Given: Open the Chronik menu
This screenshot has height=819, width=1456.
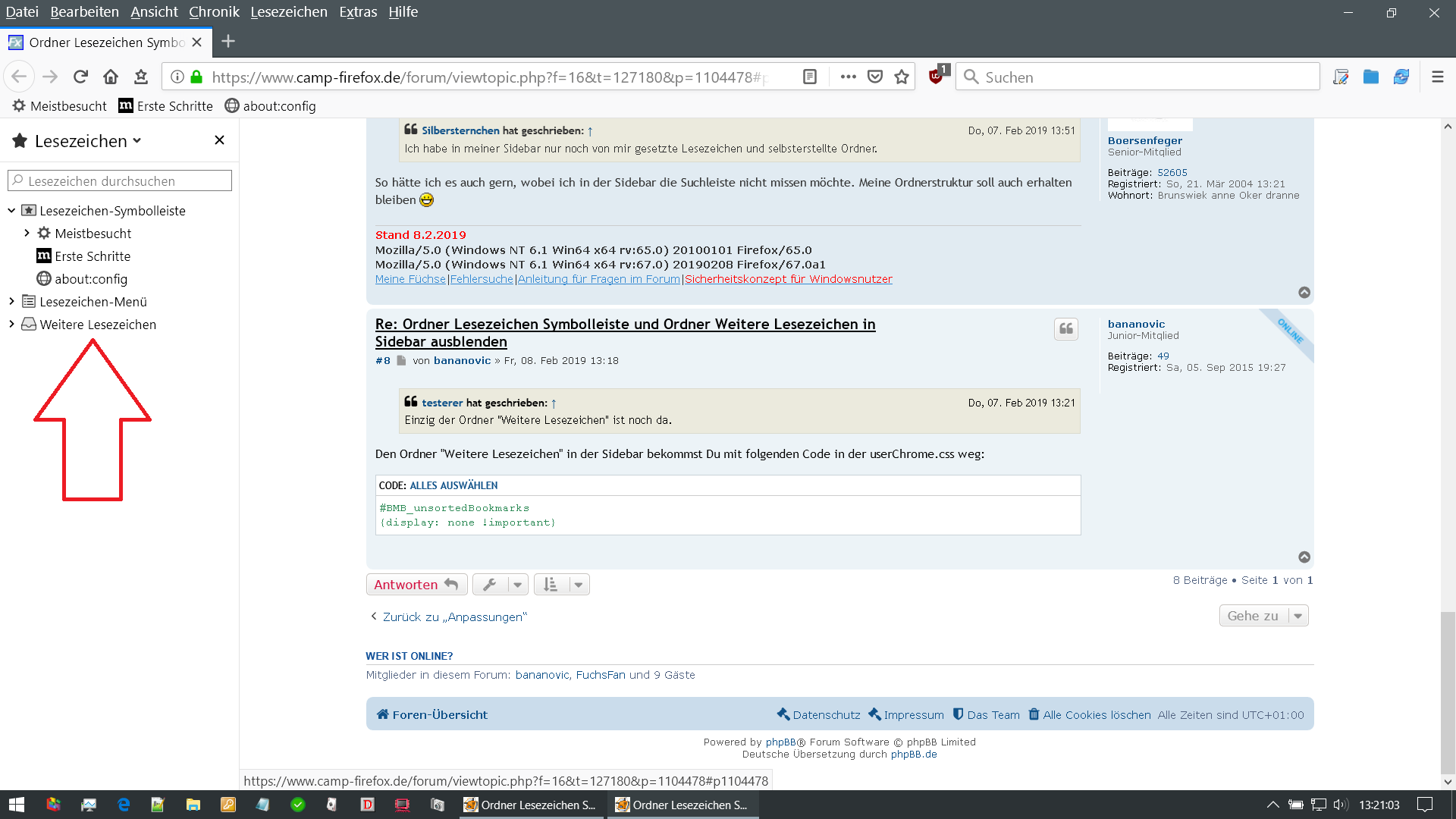Looking at the screenshot, I should pos(214,12).
